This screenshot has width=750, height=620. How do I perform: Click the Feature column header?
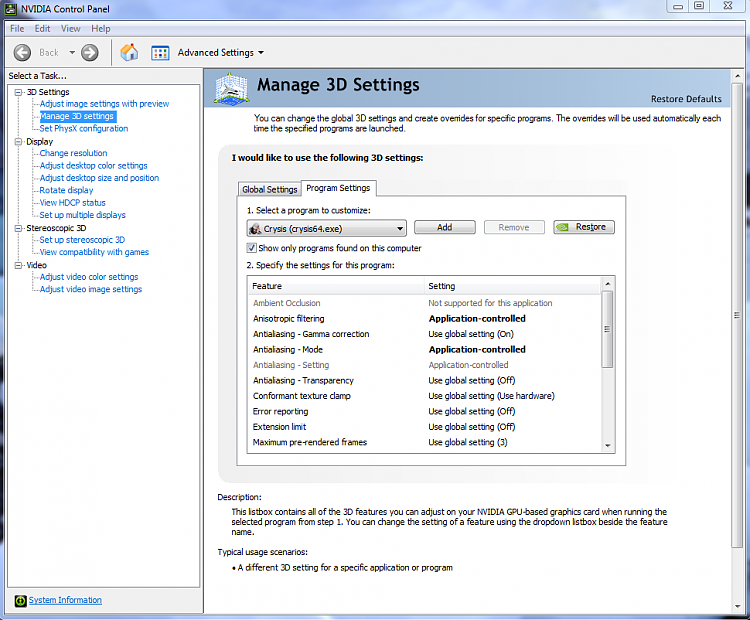click(x=336, y=286)
